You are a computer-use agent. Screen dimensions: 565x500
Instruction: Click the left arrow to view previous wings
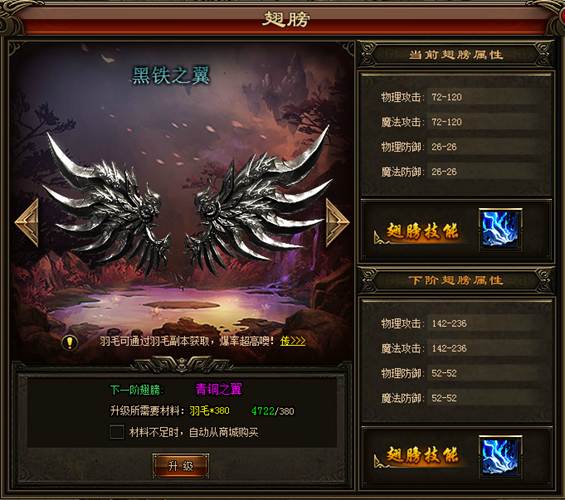point(27,223)
